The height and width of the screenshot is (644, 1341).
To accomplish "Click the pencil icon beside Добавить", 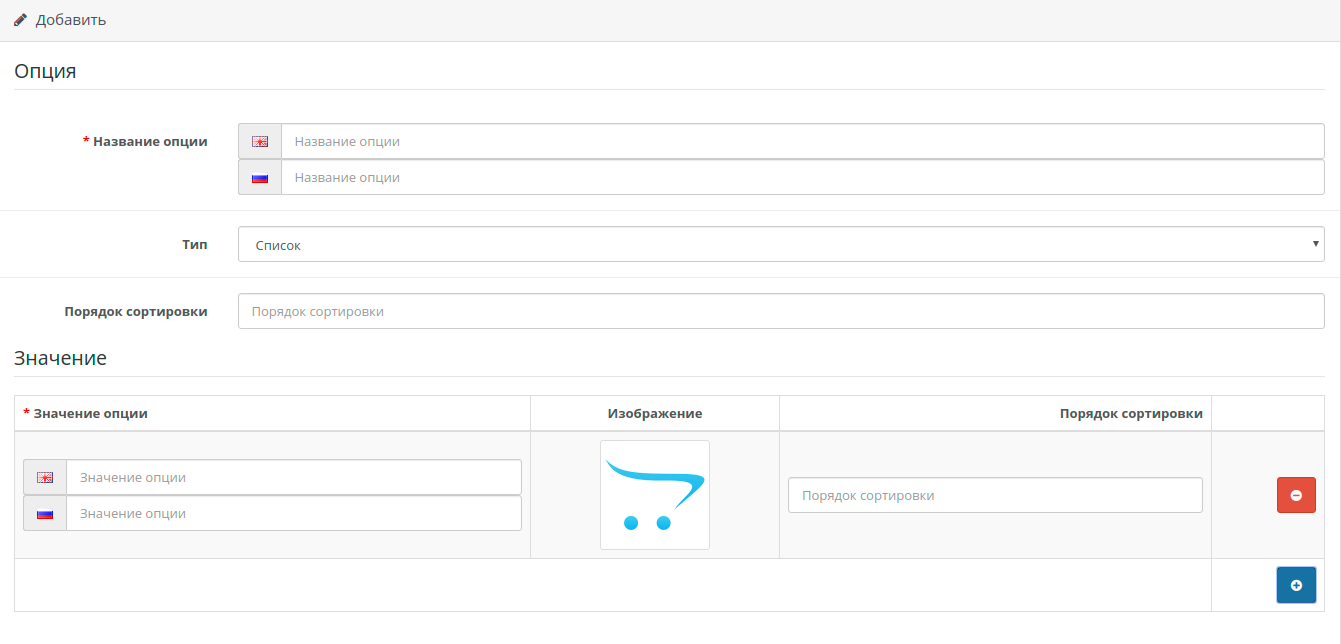I will point(20,20).
